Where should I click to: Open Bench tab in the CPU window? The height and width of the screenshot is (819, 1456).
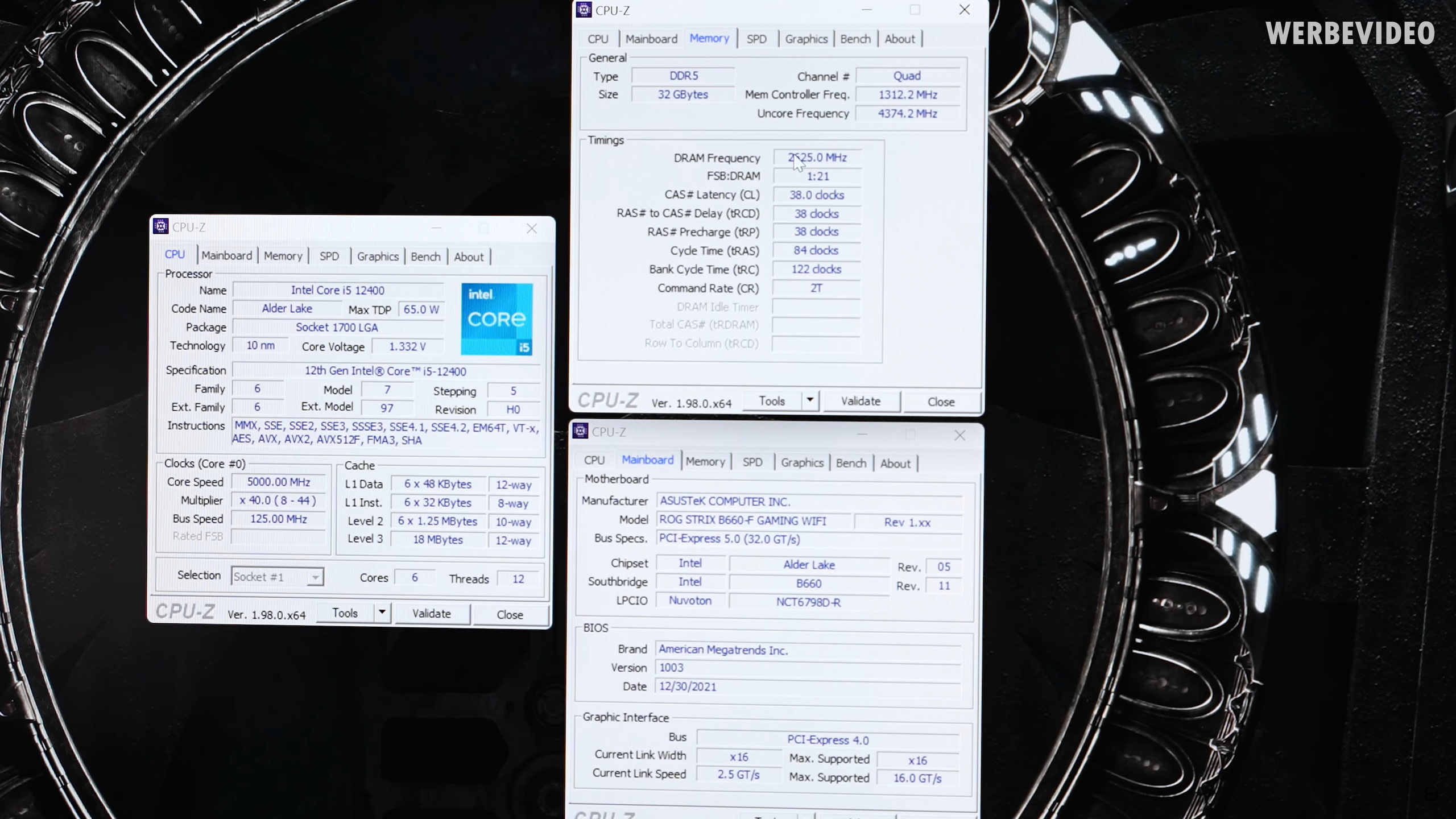click(x=425, y=257)
